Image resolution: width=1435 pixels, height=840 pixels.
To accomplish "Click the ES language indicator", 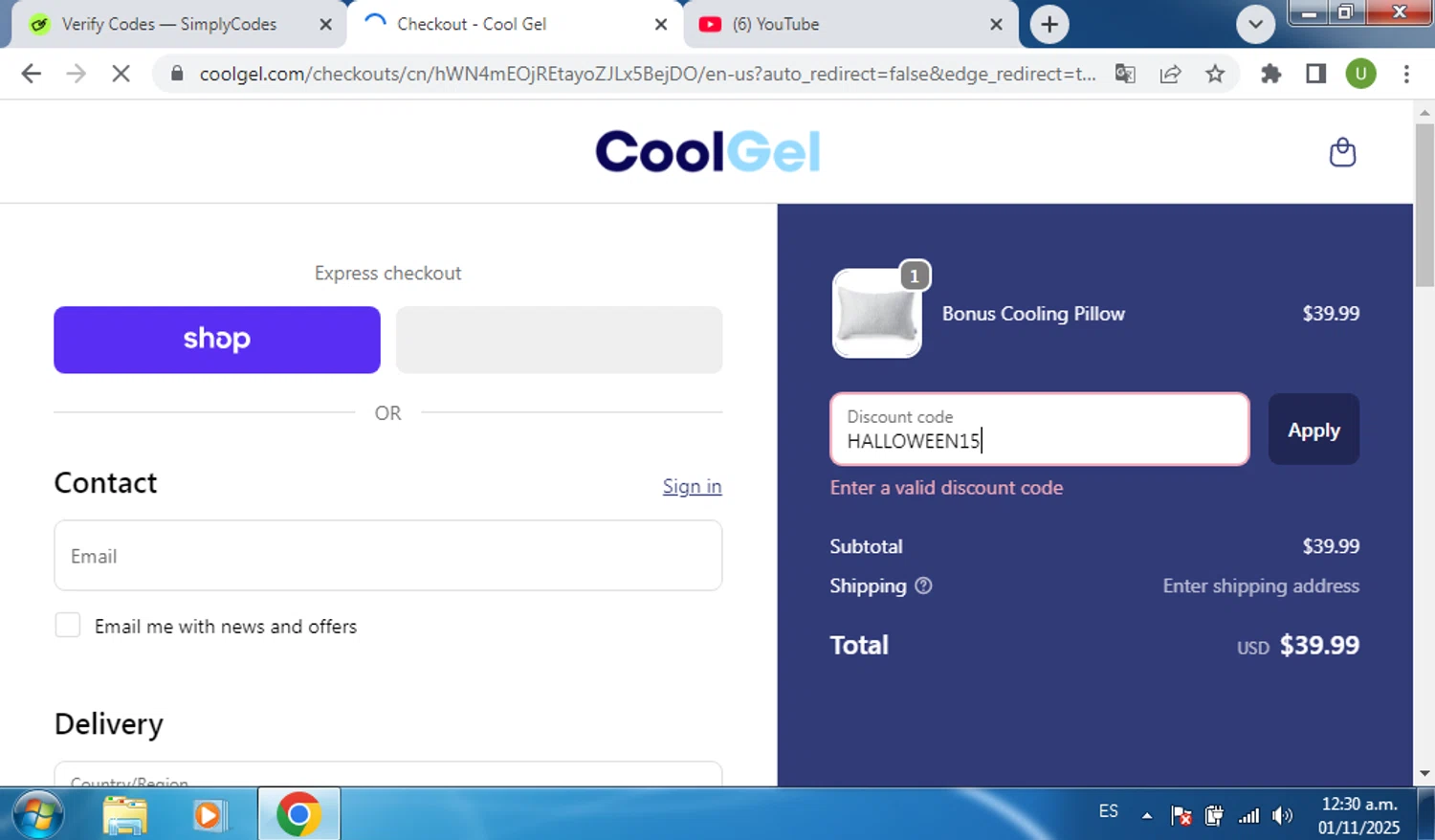I will tap(1108, 811).
